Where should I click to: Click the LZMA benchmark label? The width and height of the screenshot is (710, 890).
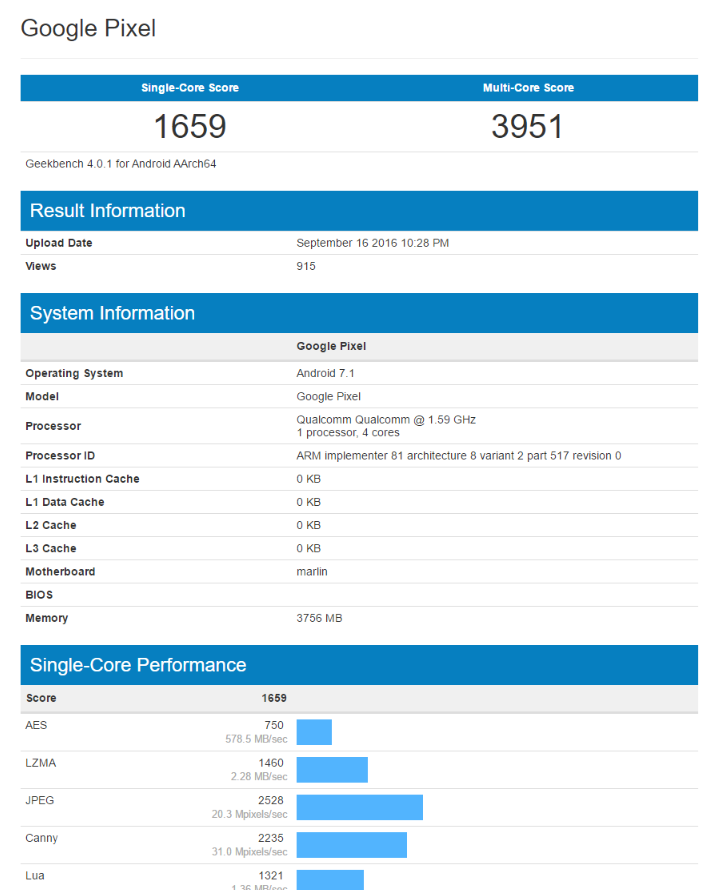pos(40,763)
